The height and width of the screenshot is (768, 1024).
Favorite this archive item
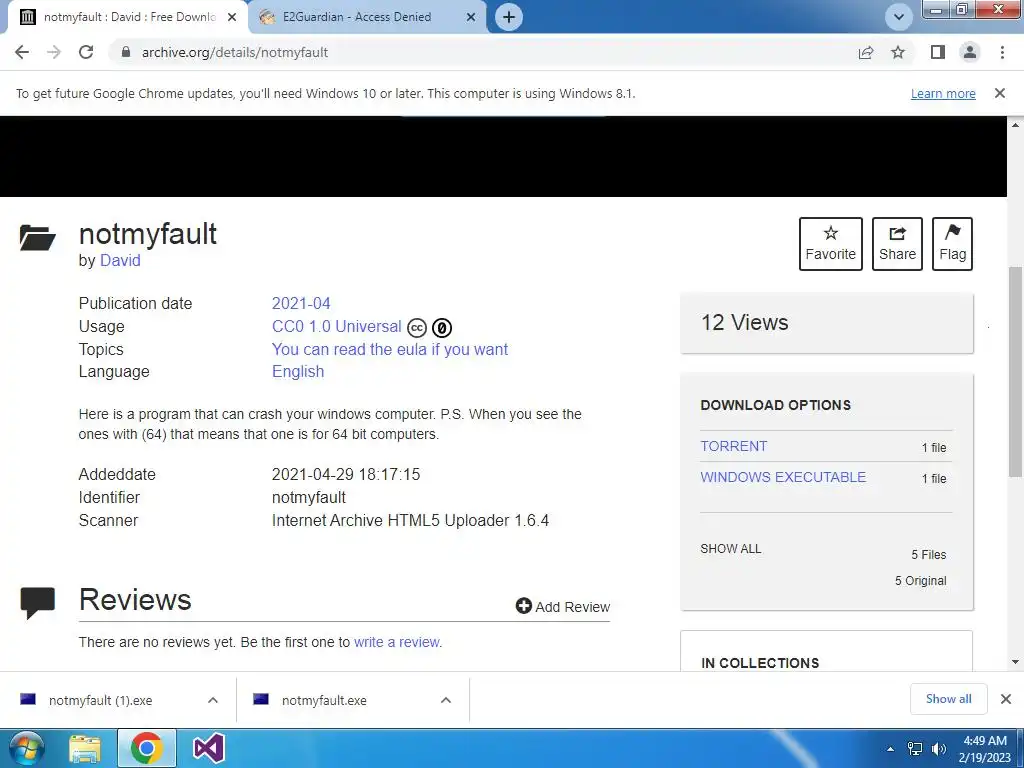pos(831,244)
